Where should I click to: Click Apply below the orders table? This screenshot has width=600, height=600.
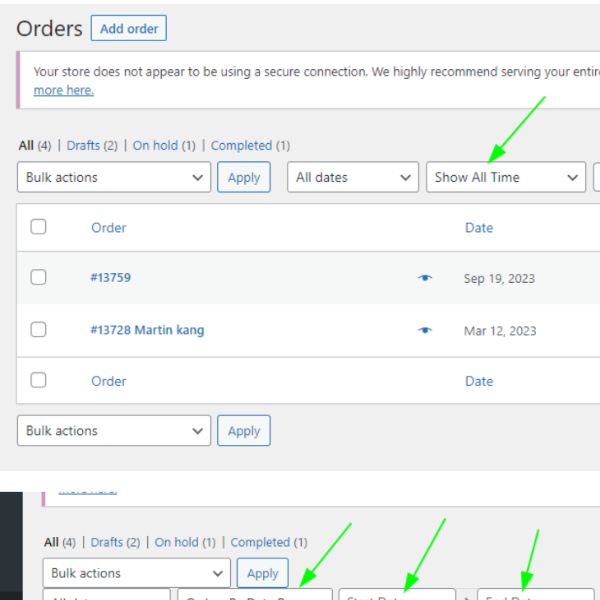(x=244, y=431)
